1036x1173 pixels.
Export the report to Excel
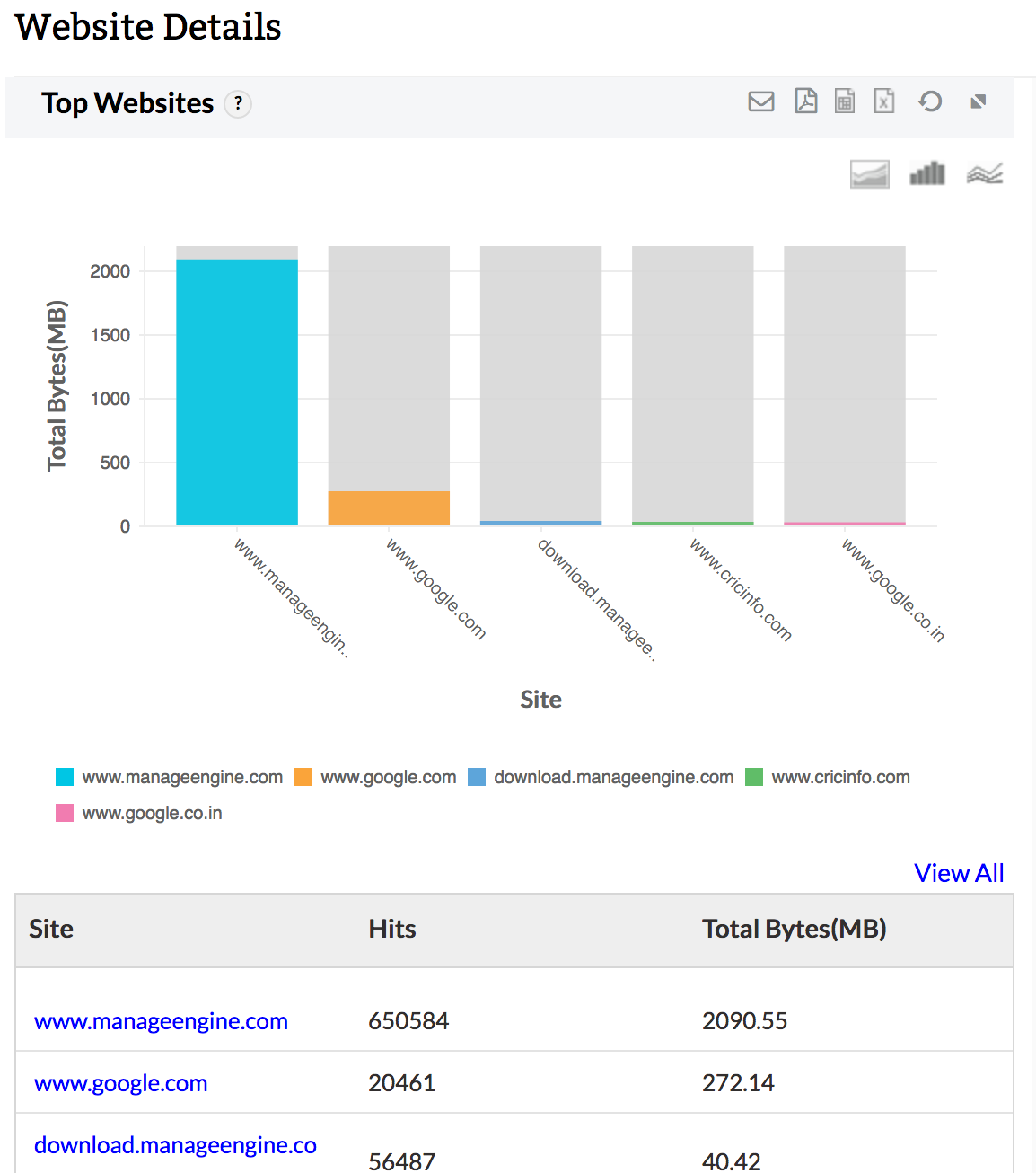tap(884, 101)
